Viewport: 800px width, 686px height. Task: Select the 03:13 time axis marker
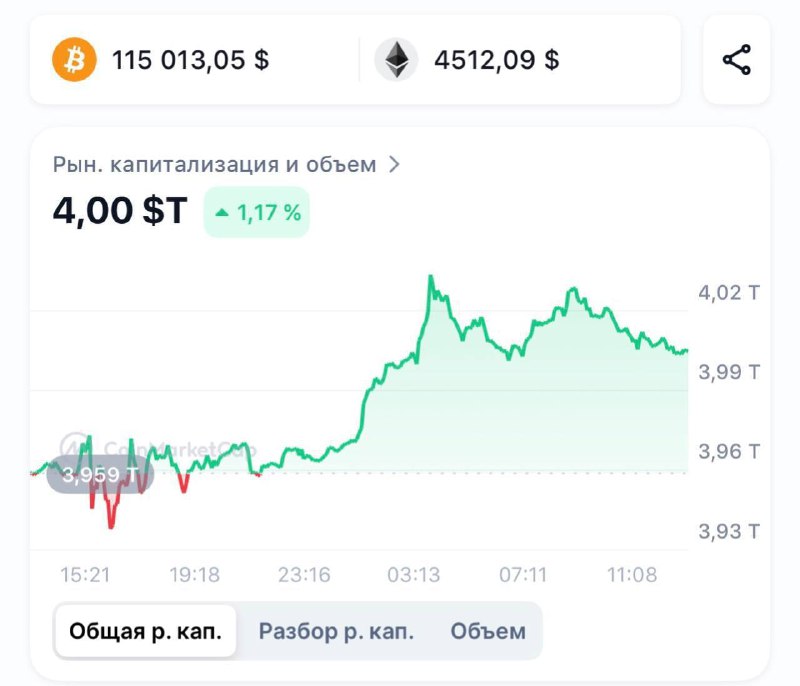pos(413,575)
